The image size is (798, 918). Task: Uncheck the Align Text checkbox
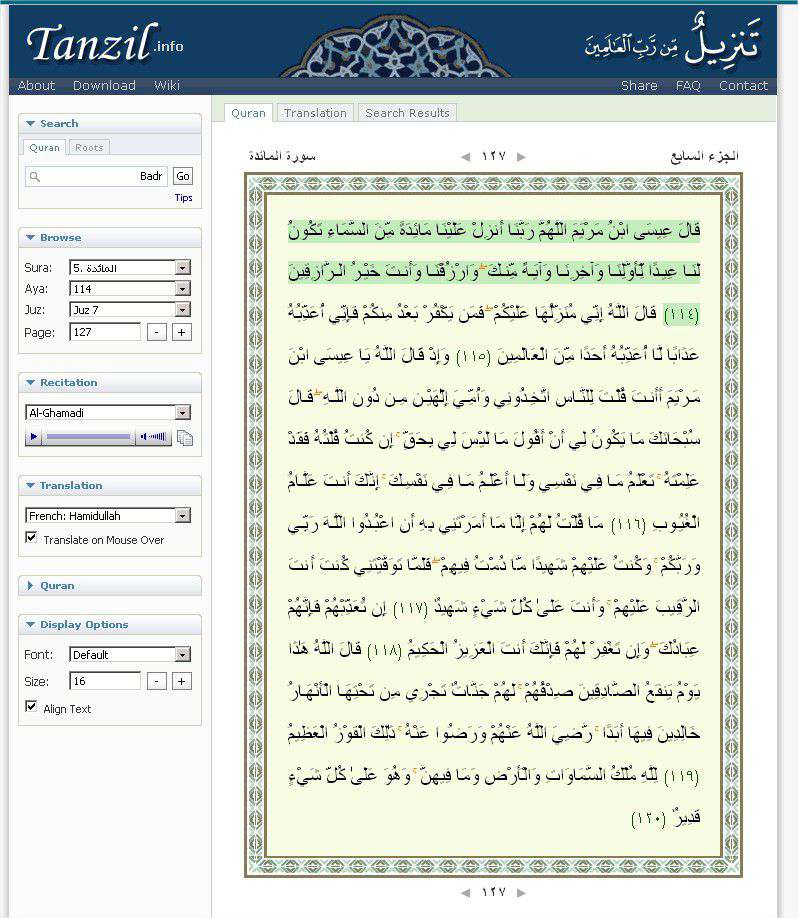[31, 707]
